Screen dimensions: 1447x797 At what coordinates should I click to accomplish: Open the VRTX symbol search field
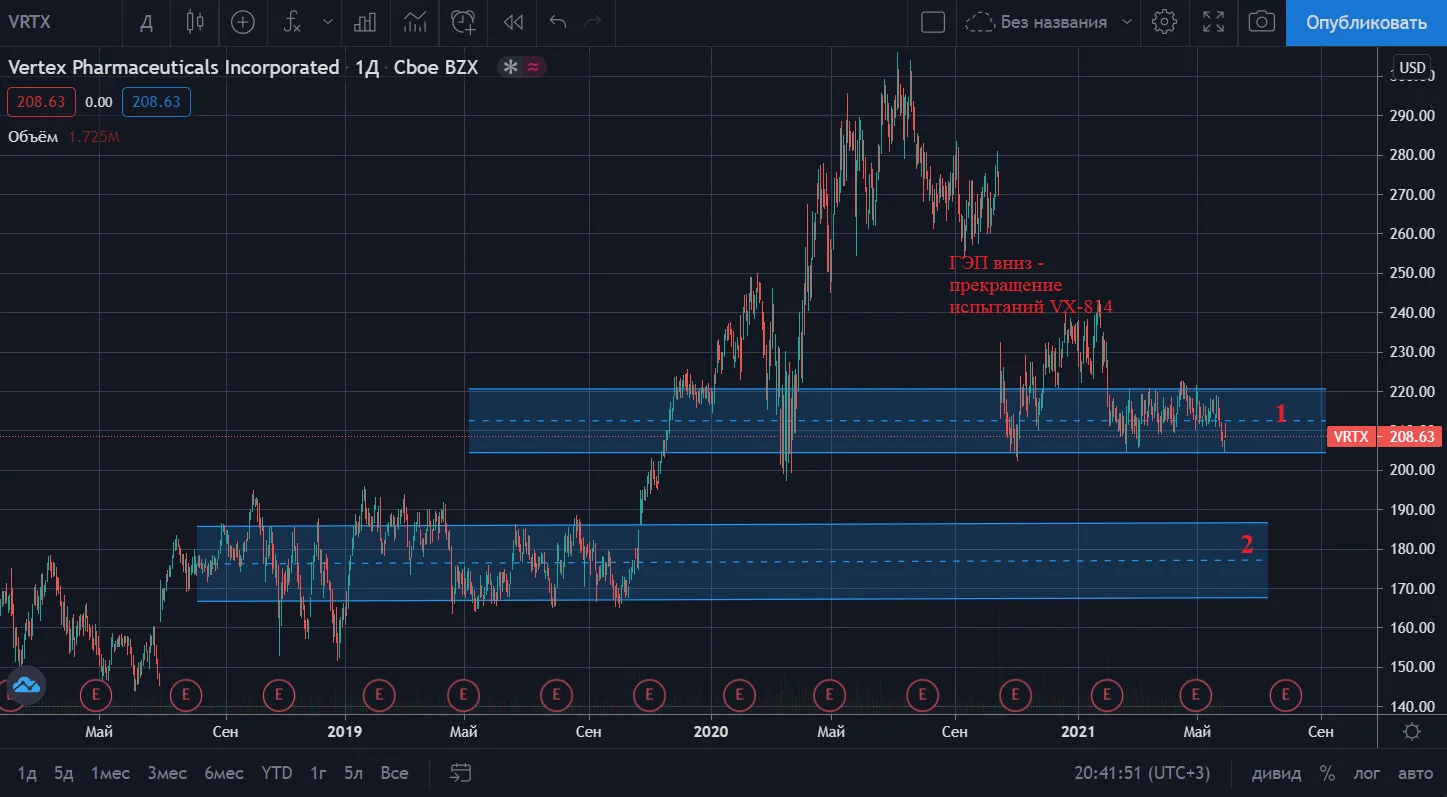coord(30,21)
